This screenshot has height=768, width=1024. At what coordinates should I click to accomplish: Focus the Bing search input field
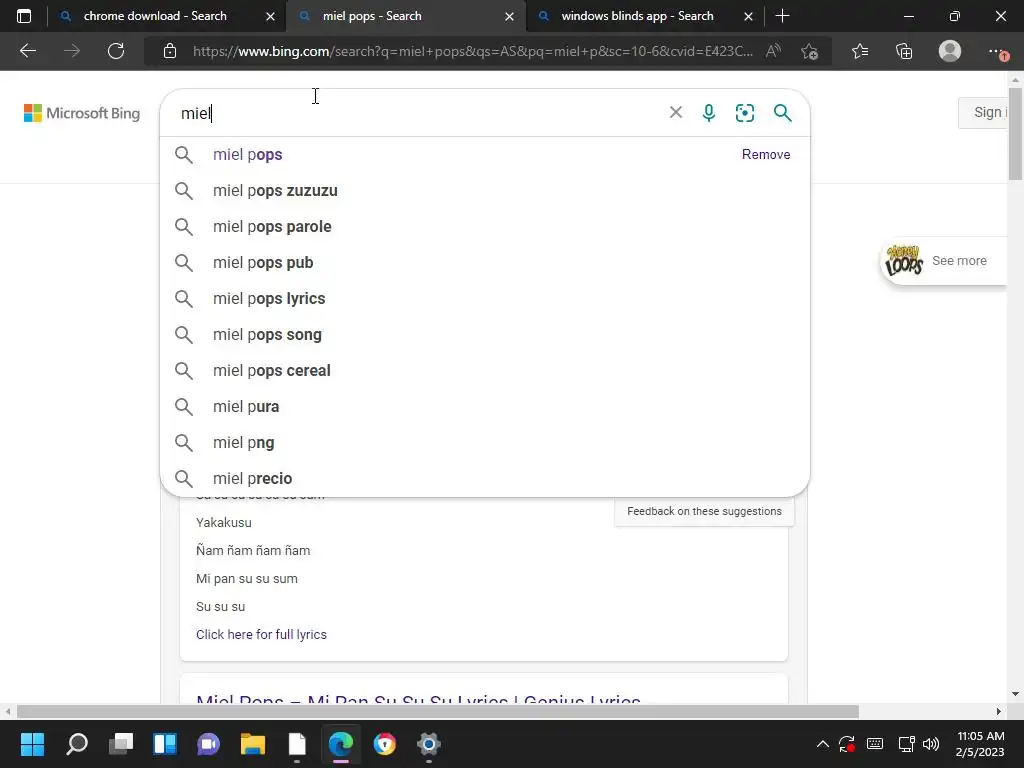coord(418,113)
